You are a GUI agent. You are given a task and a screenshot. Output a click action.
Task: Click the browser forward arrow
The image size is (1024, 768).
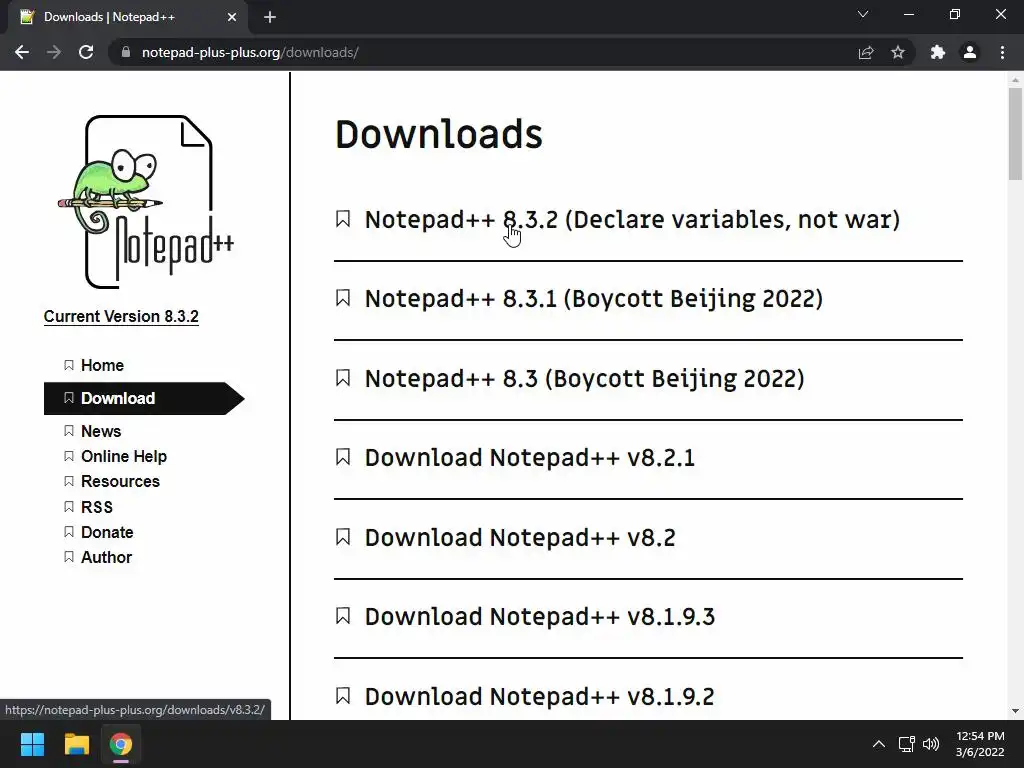pos(54,52)
